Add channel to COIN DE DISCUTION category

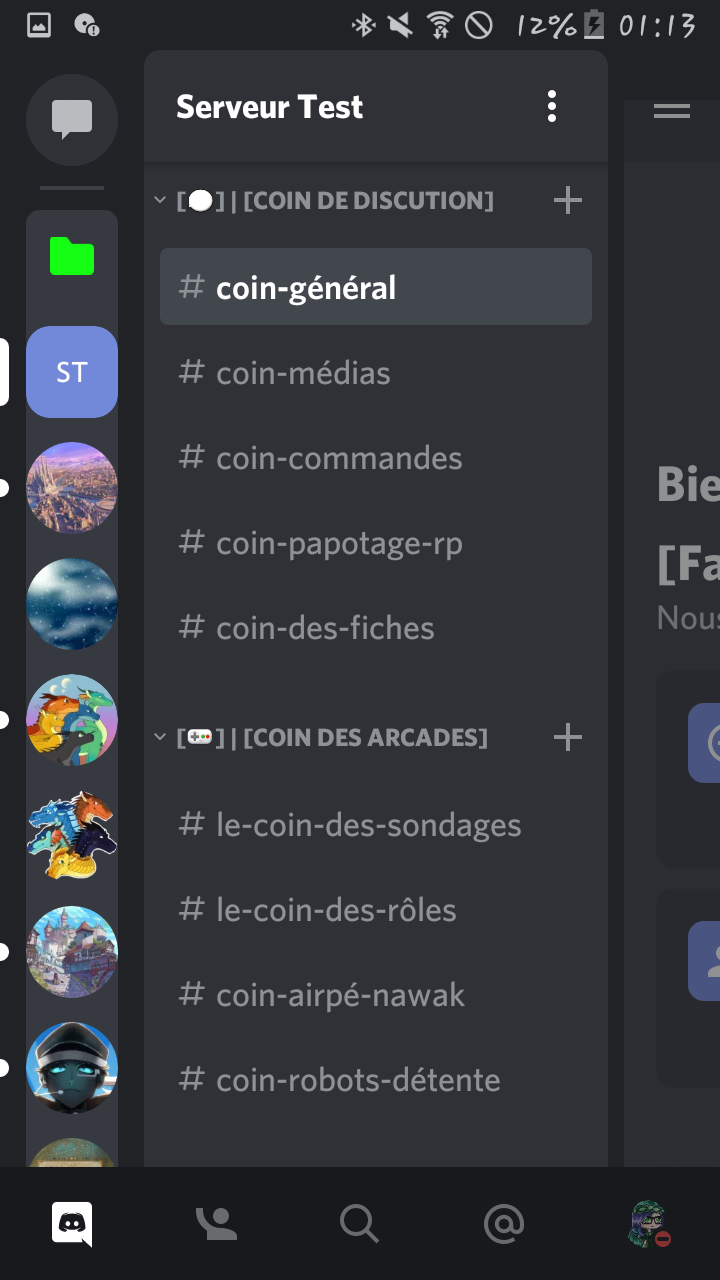click(567, 200)
